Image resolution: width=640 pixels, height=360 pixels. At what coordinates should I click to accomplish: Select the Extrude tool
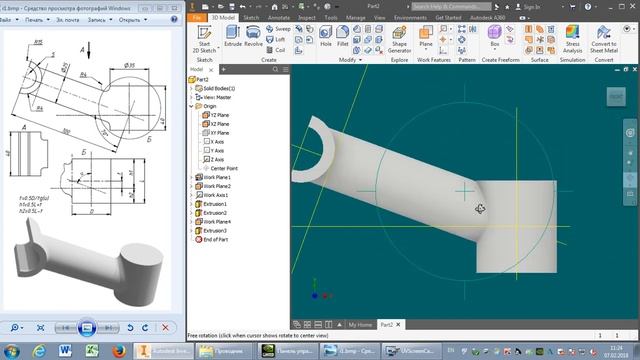pyautogui.click(x=233, y=36)
